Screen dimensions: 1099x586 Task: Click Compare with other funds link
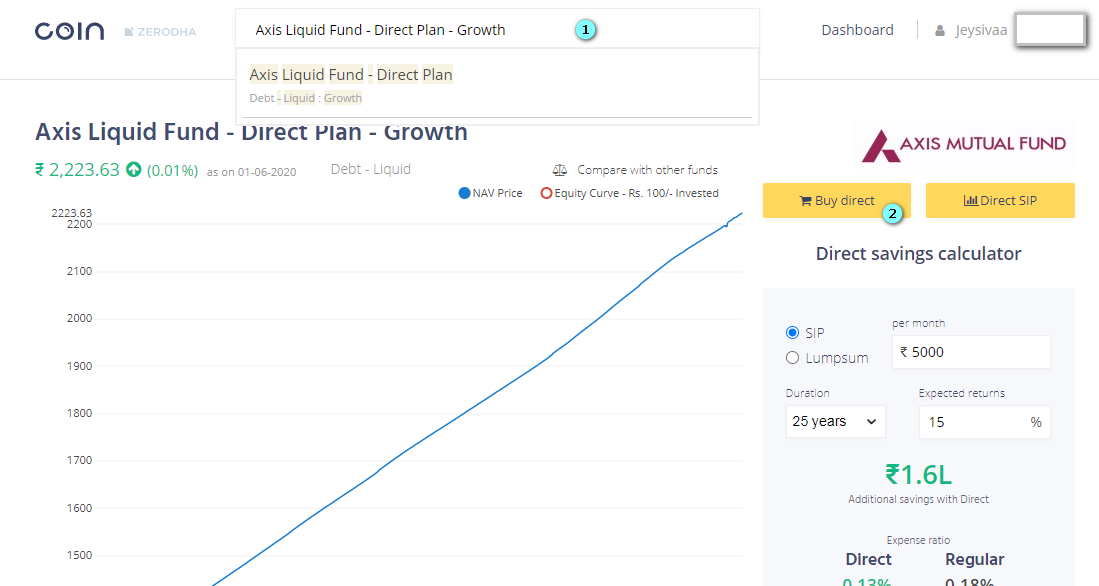tap(647, 170)
